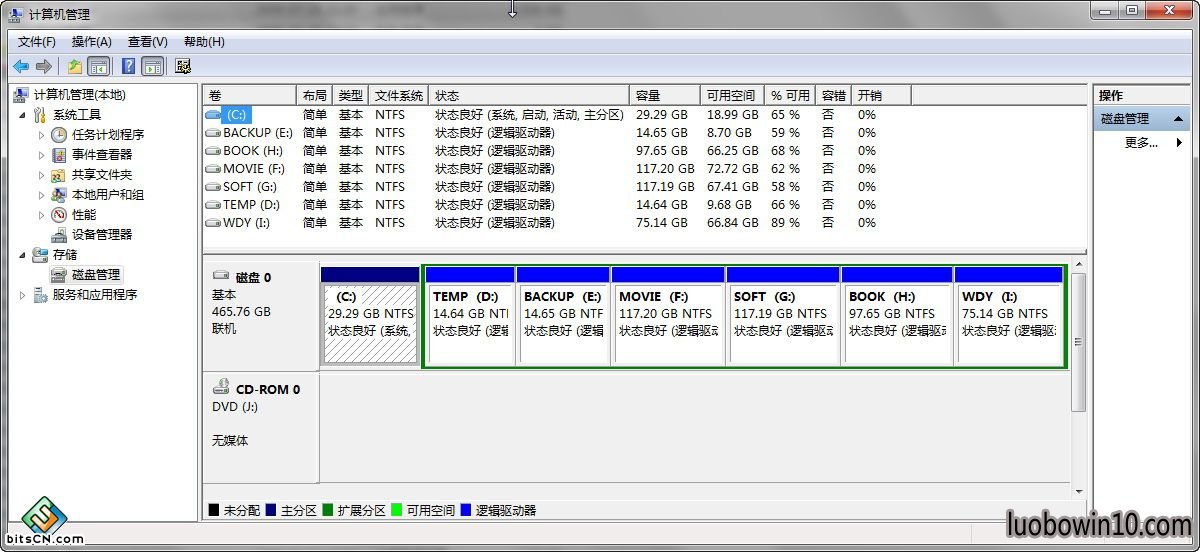Select 计算机管理(本地) root node
Screen dimensions: 1200x552
80,95
